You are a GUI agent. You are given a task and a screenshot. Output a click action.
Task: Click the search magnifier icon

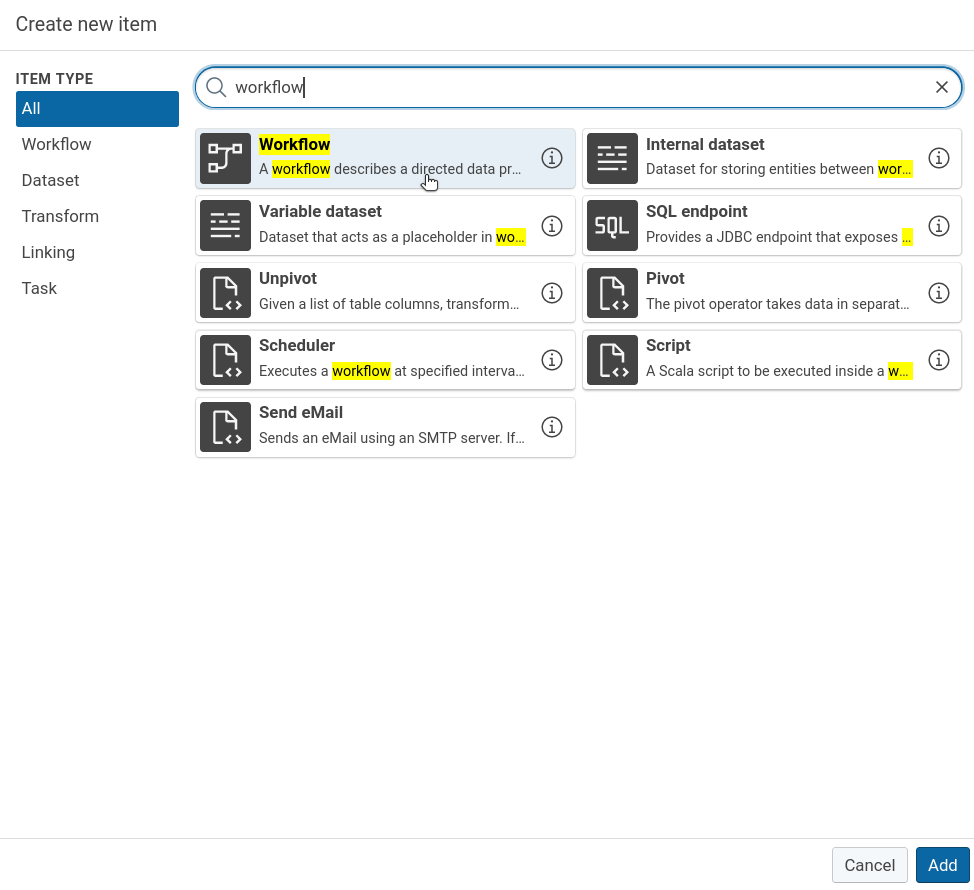click(216, 87)
